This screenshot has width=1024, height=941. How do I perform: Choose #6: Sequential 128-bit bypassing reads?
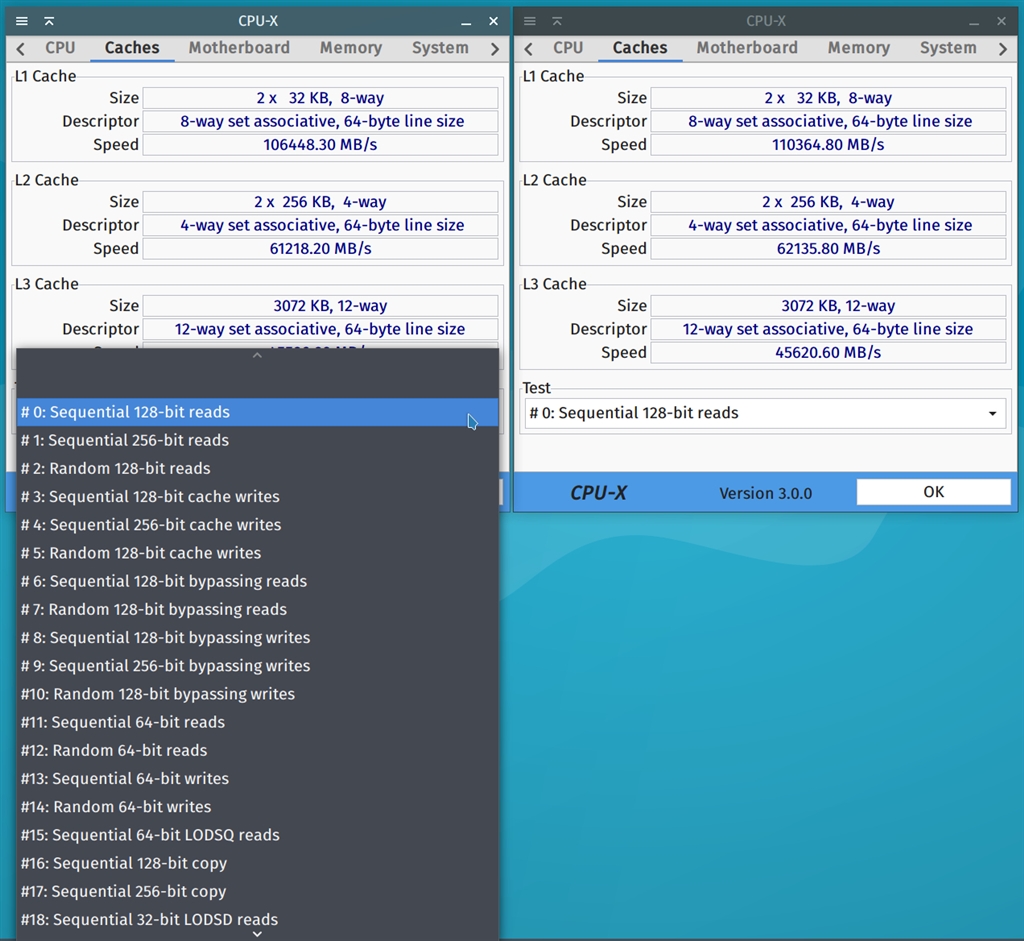coord(257,581)
